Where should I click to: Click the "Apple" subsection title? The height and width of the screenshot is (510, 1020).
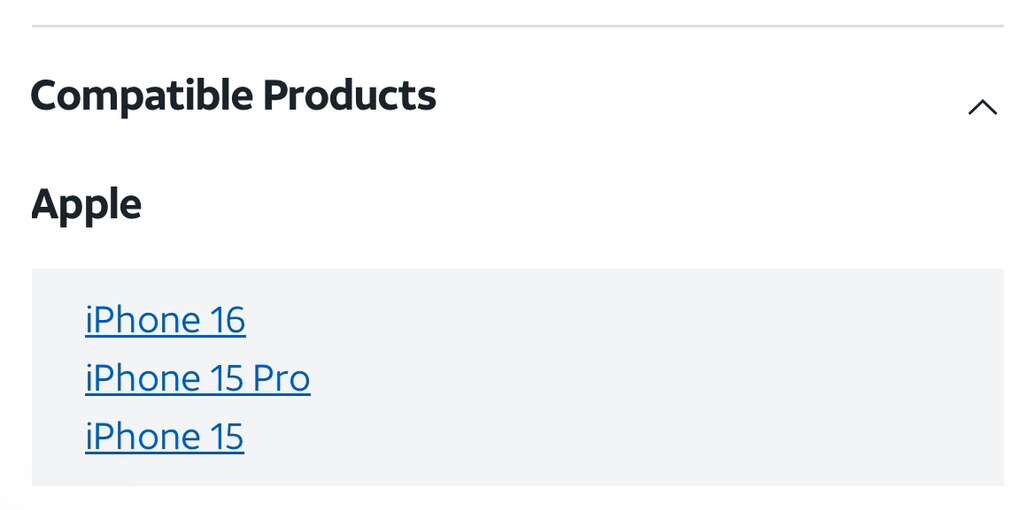(x=86, y=204)
